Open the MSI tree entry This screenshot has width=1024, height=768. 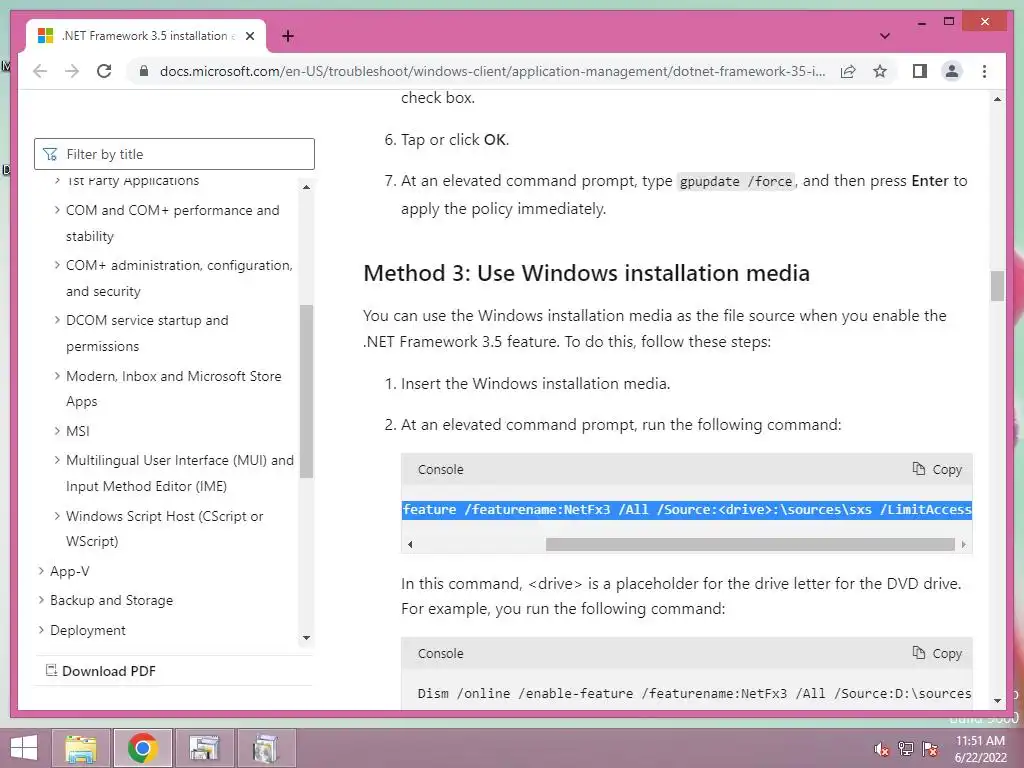pyautogui.click(x=78, y=431)
